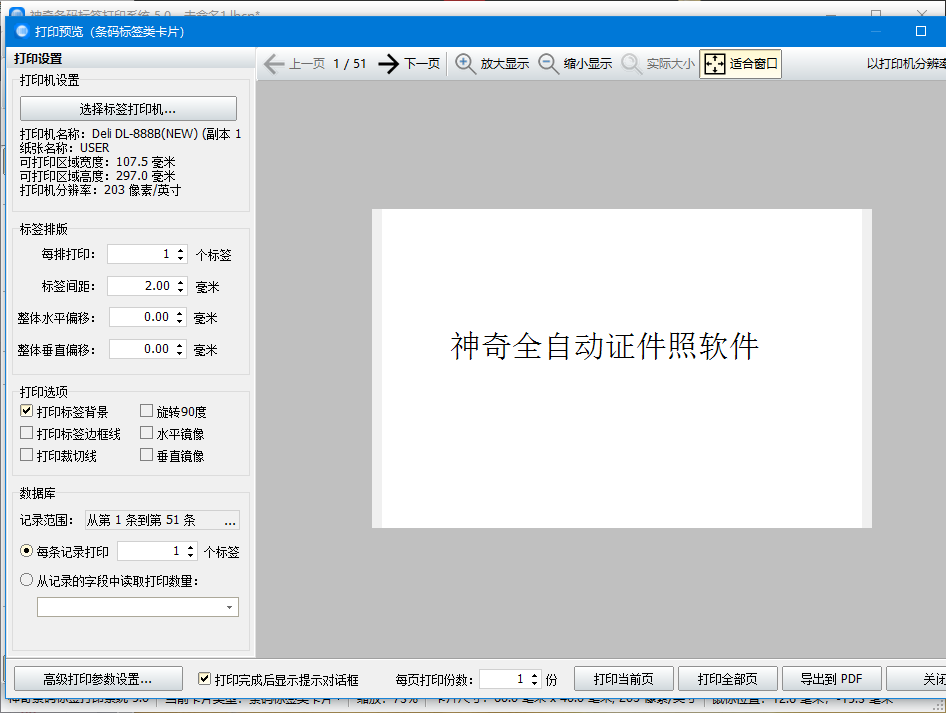Decrease labels per row value

[180, 258]
